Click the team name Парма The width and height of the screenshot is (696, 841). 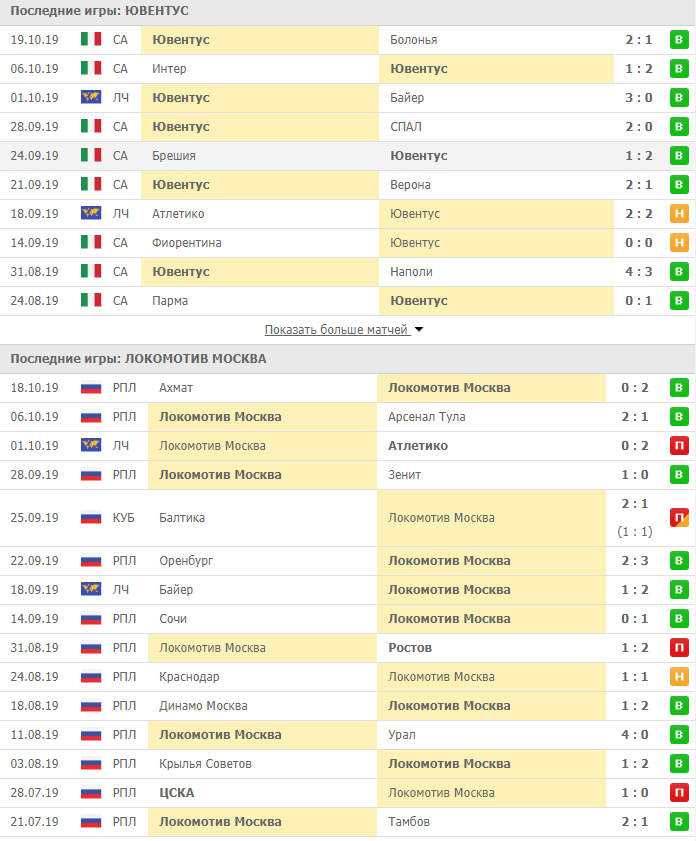point(170,300)
